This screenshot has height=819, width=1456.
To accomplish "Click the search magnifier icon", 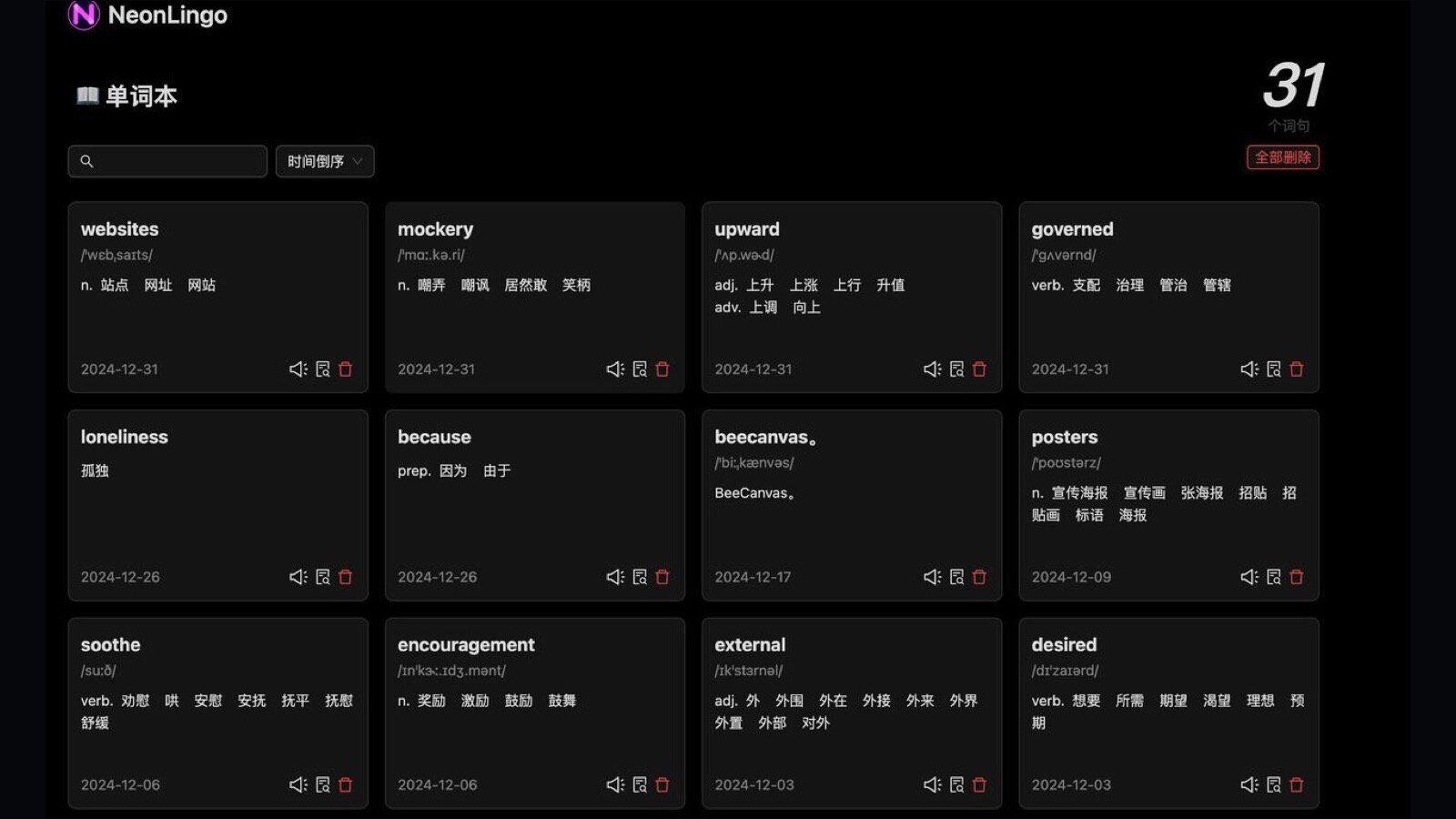I will (86, 161).
